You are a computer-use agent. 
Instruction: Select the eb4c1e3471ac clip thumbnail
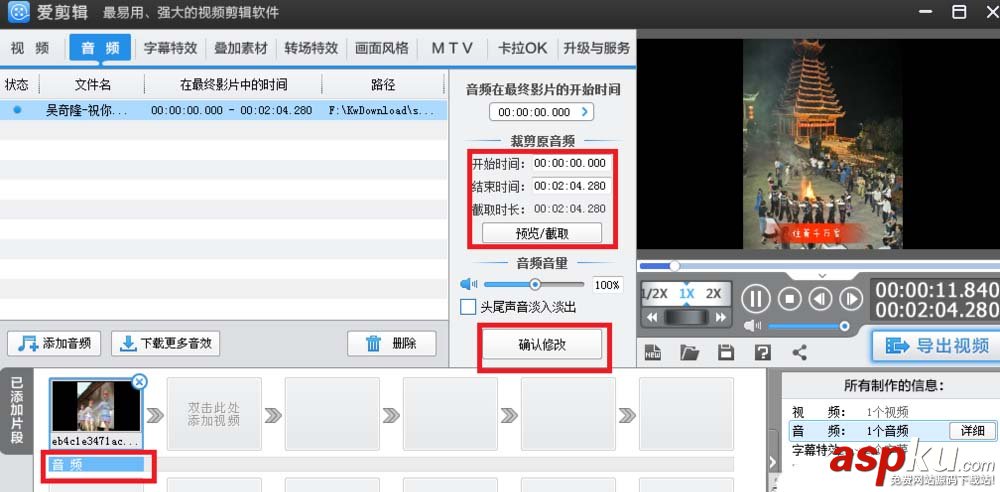click(x=96, y=412)
